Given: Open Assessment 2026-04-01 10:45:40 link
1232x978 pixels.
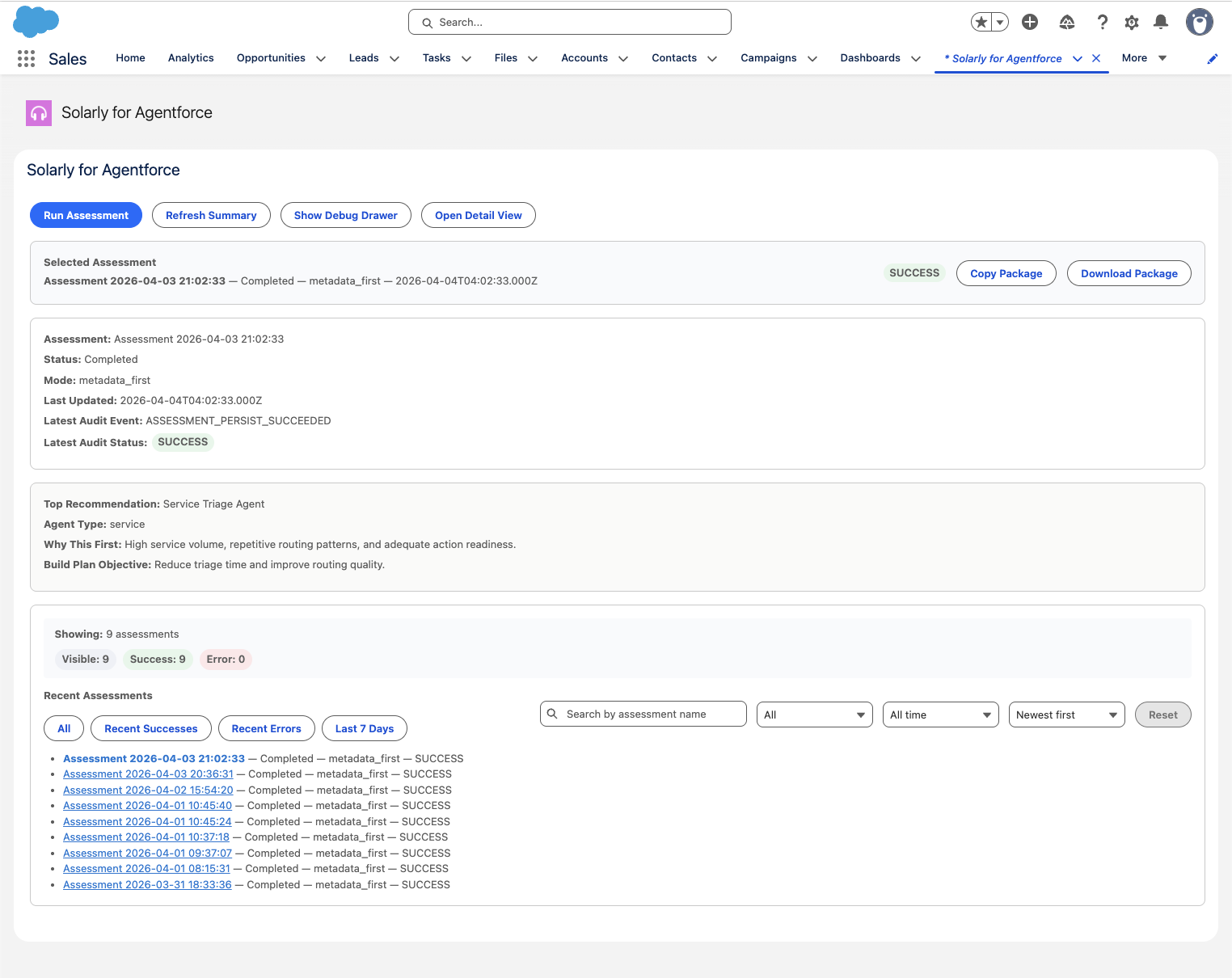Looking at the screenshot, I should tap(147, 806).
